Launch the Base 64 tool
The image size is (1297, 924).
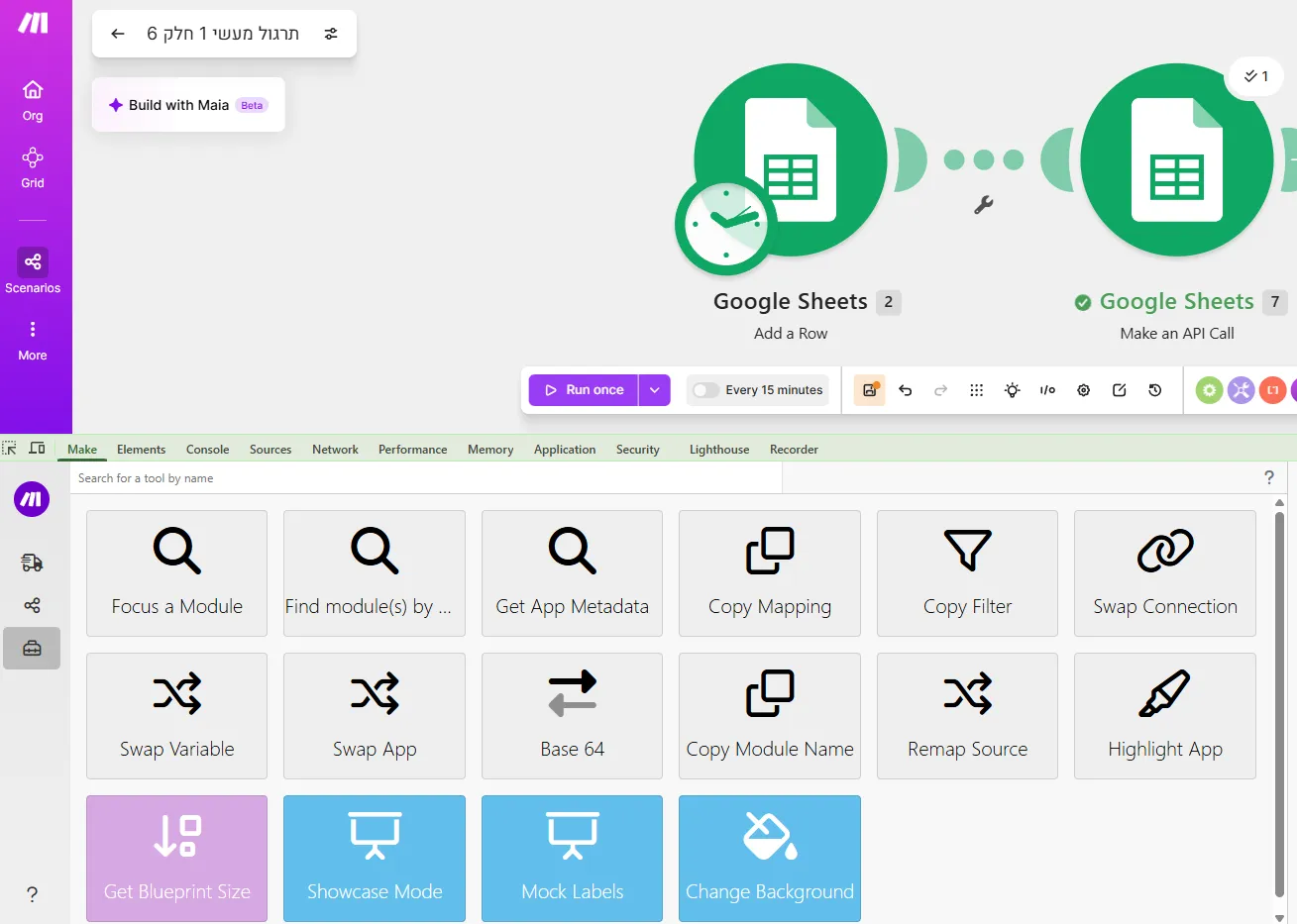pos(572,716)
